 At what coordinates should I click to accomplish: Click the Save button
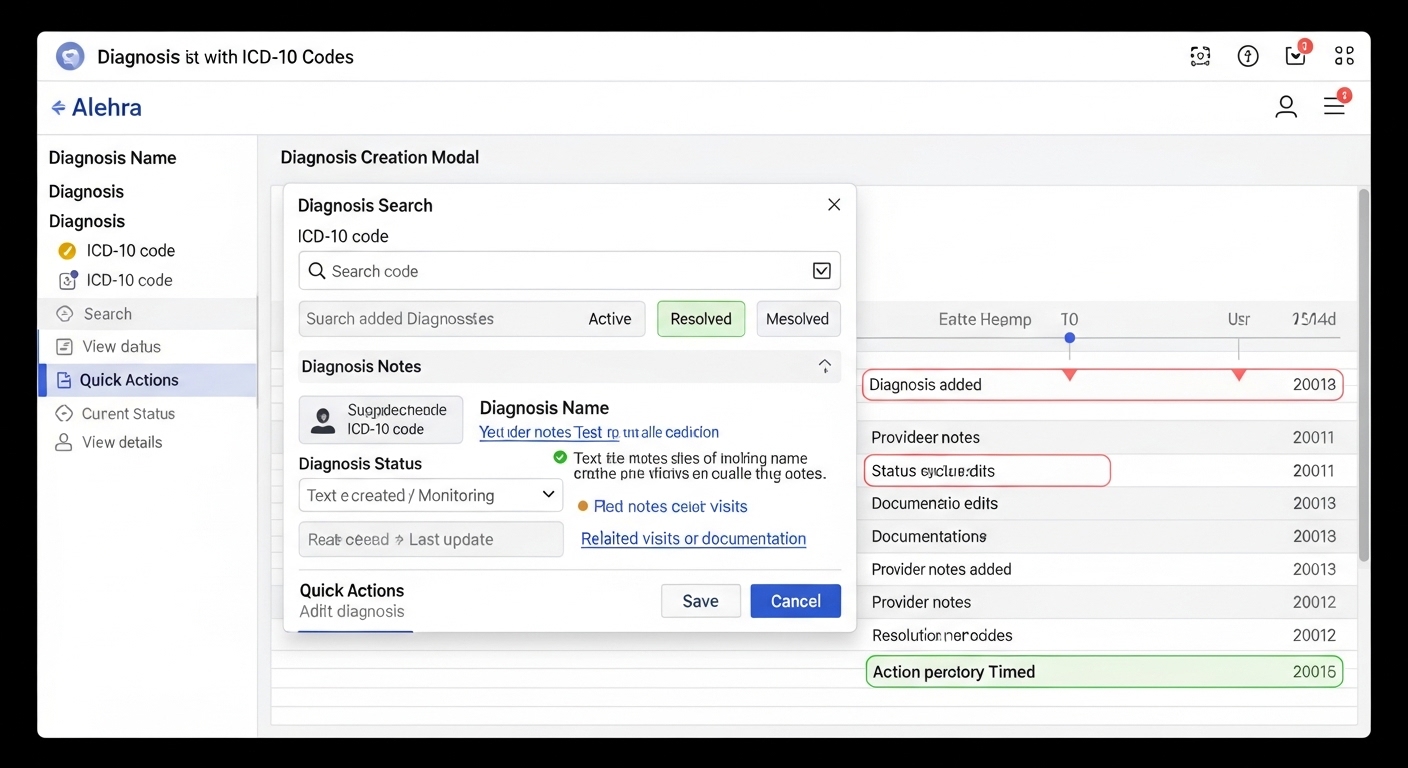pyautogui.click(x=700, y=601)
